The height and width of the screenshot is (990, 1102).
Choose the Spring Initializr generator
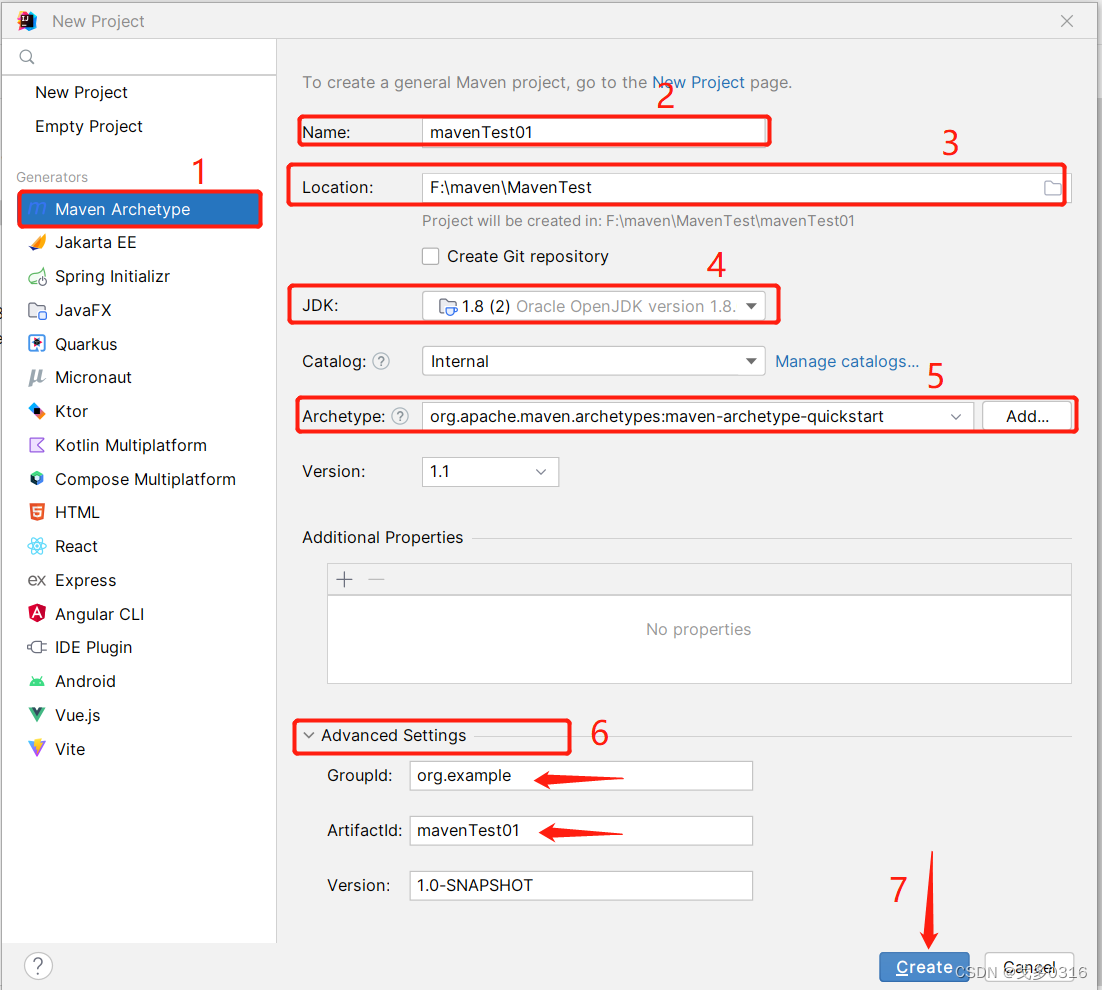(x=112, y=276)
